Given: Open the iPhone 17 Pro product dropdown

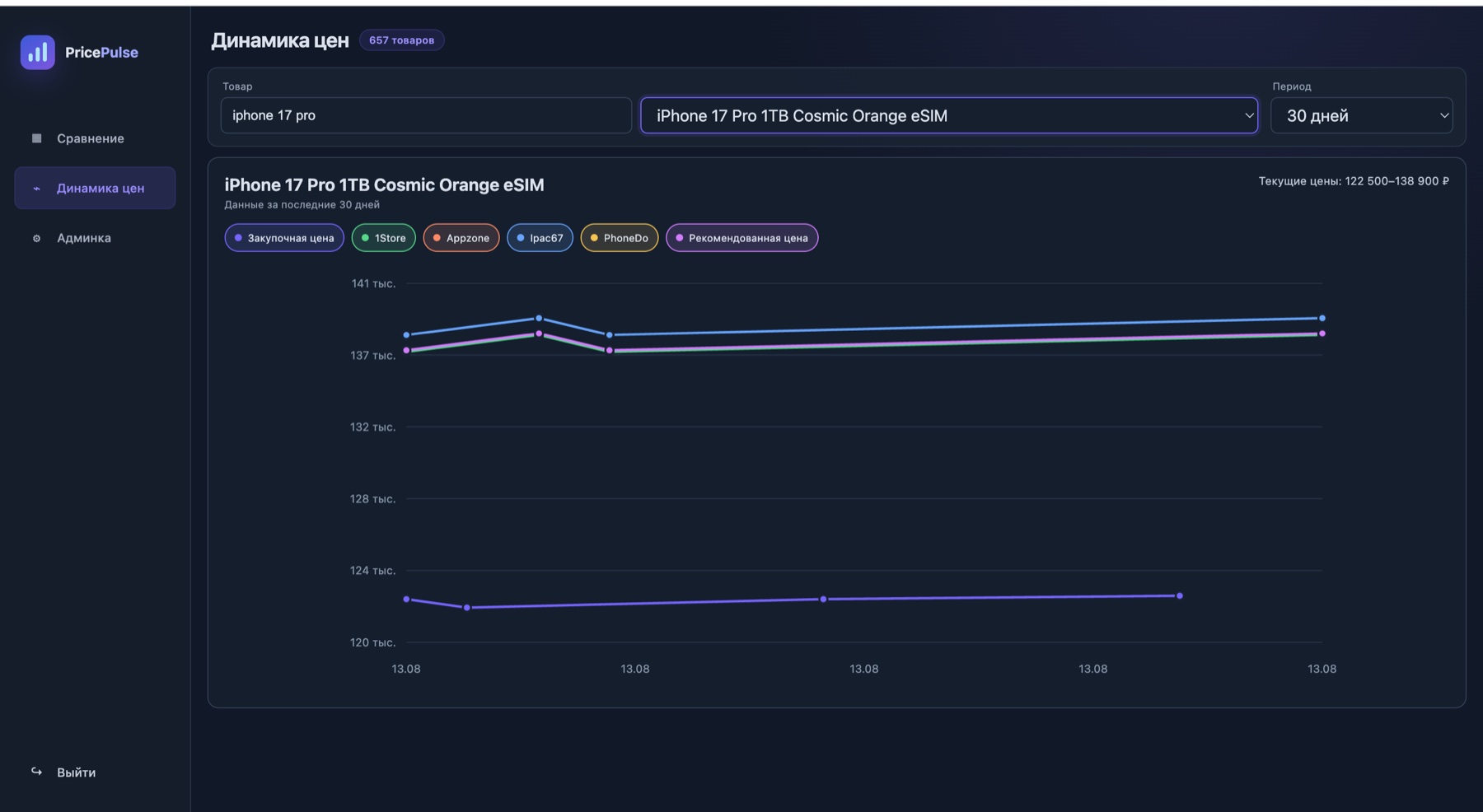Looking at the screenshot, I should (949, 115).
